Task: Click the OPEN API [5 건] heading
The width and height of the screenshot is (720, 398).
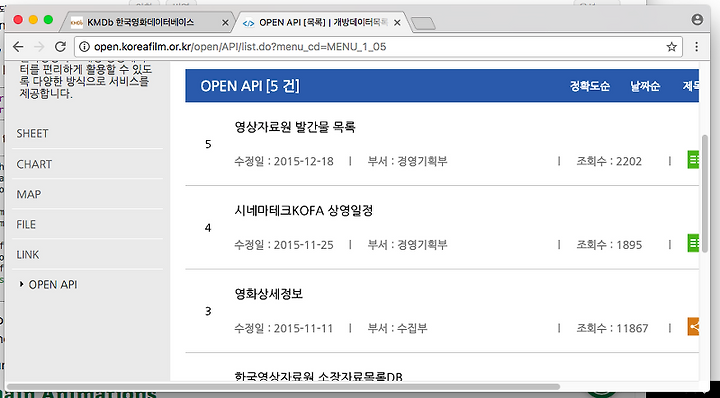Action: (250, 86)
